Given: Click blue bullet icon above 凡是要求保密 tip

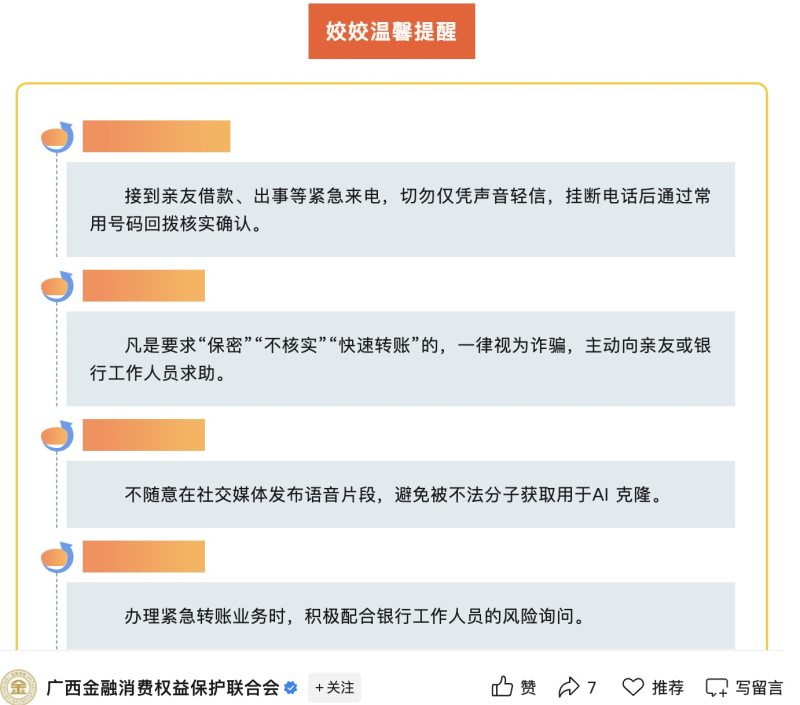Looking at the screenshot, I should click(58, 286).
